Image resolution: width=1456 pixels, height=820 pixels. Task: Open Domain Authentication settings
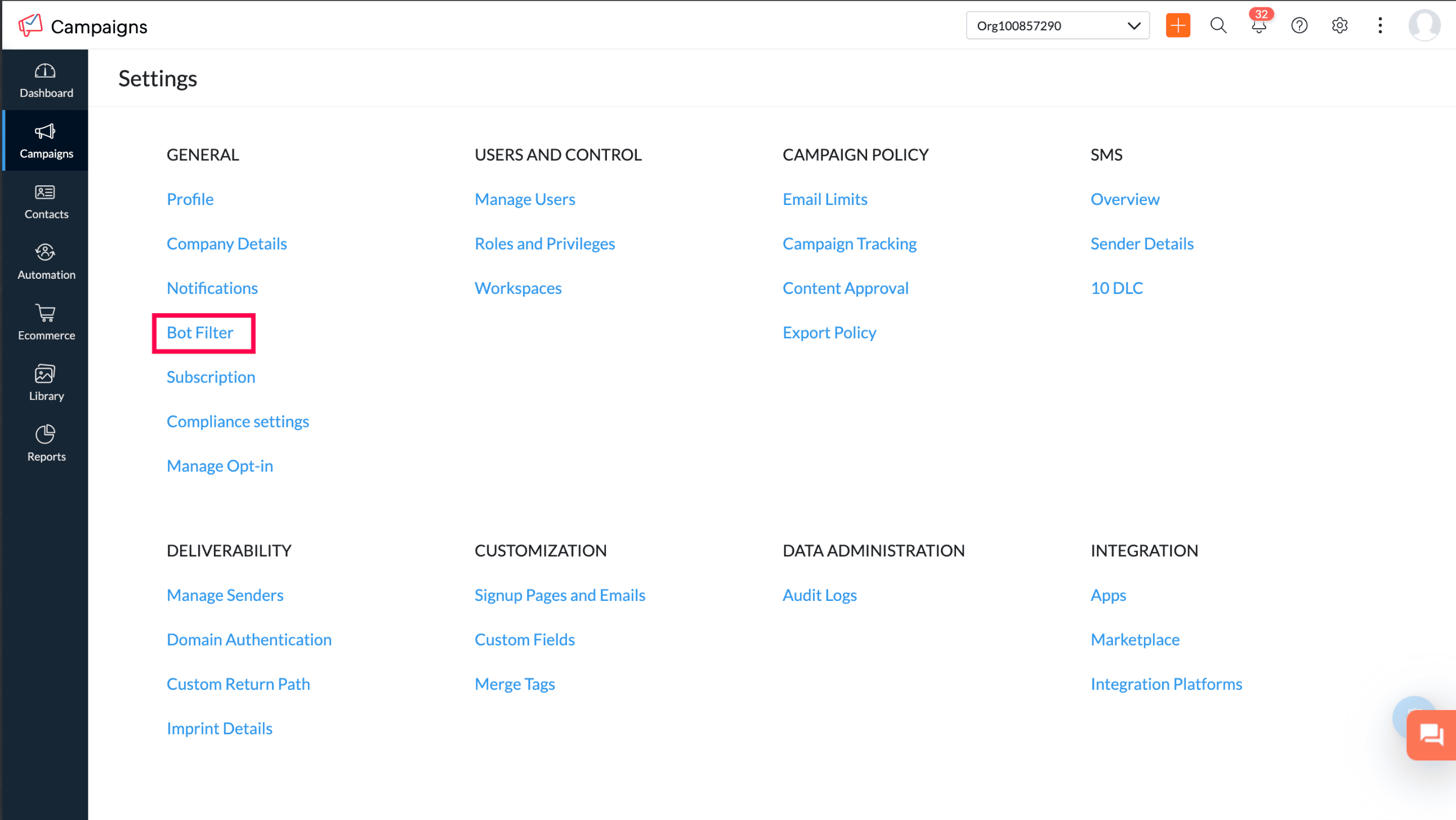pyautogui.click(x=249, y=640)
